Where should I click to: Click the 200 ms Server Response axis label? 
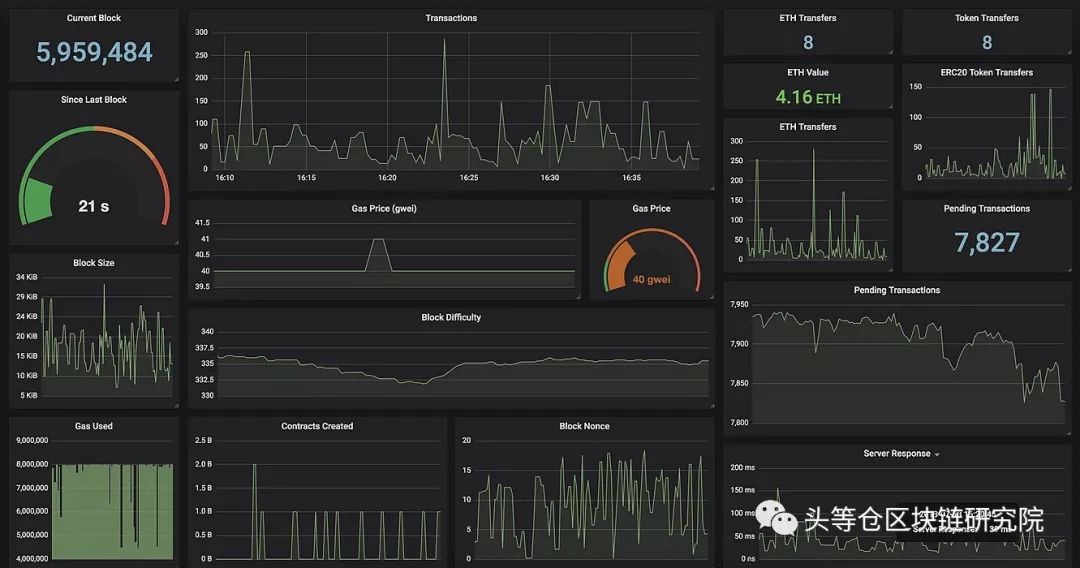click(x=742, y=467)
